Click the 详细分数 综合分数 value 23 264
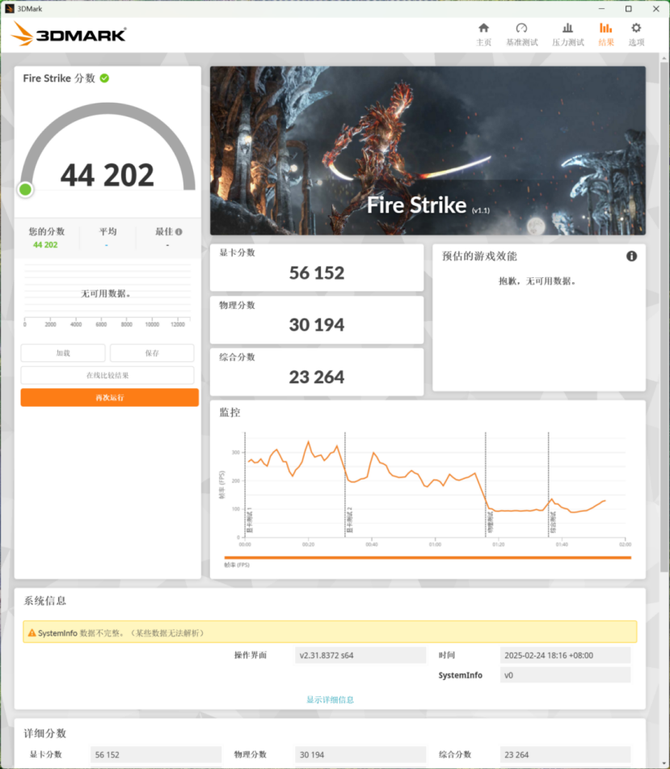This screenshot has width=670, height=769. click(565, 755)
